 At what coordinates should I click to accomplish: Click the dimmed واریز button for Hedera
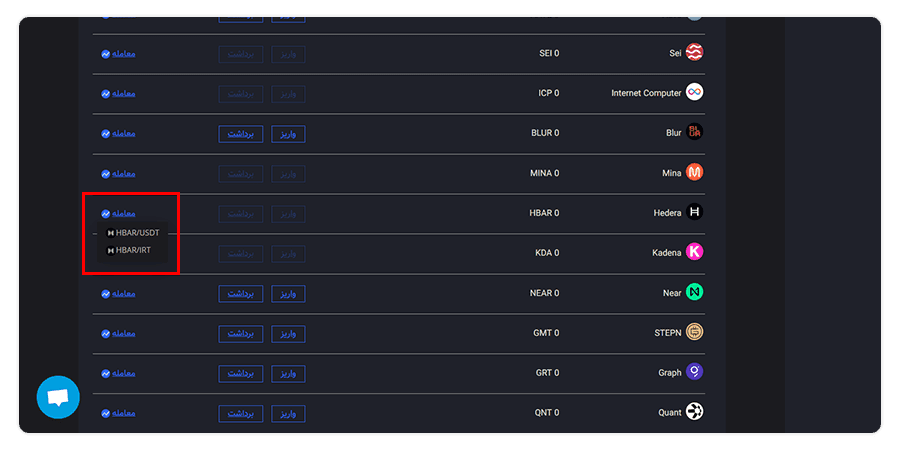pos(288,214)
